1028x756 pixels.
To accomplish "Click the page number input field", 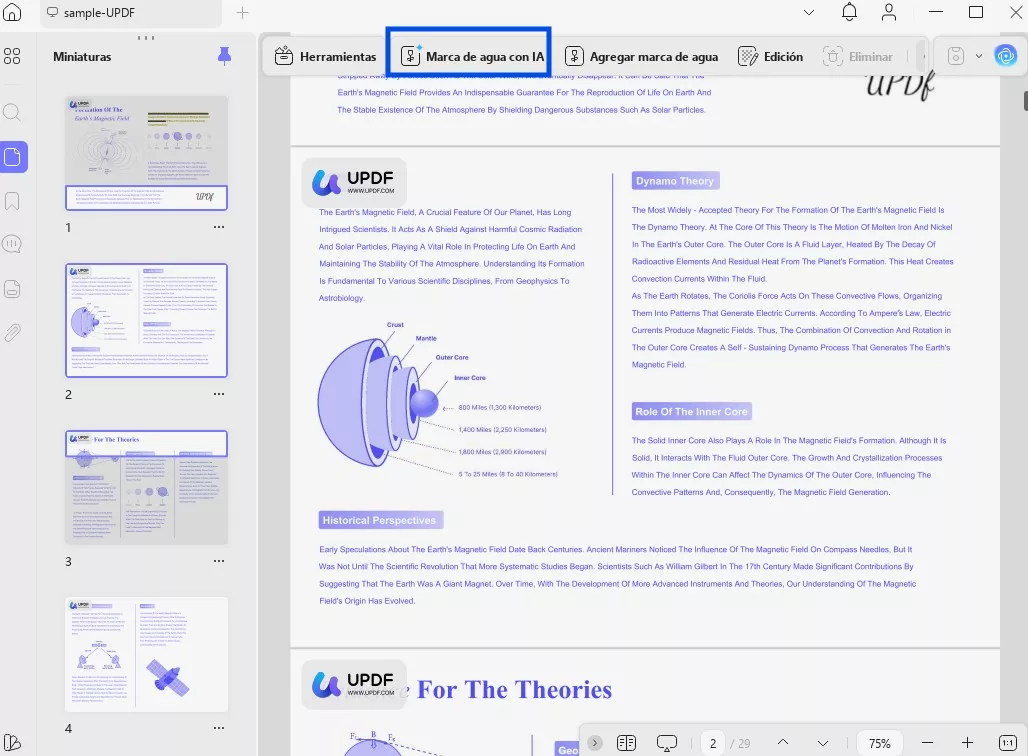I will [713, 743].
